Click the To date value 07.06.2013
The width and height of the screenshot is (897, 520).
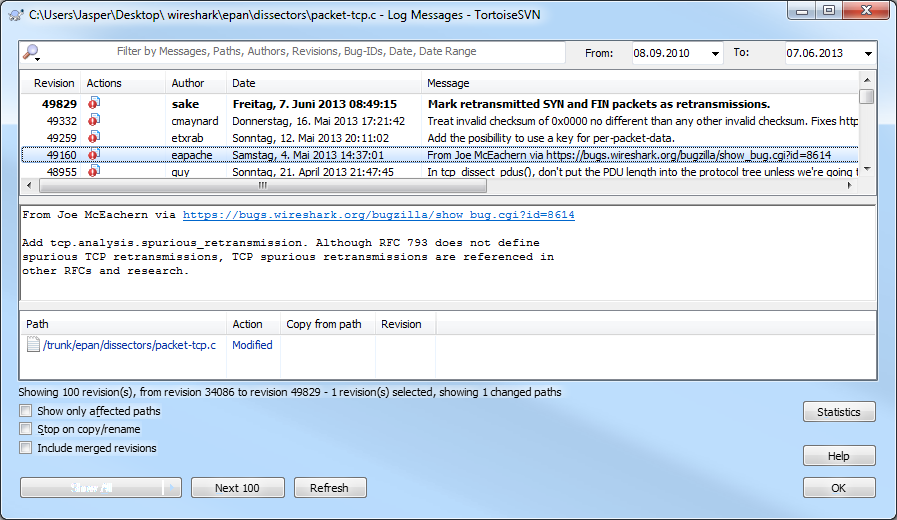tap(814, 53)
